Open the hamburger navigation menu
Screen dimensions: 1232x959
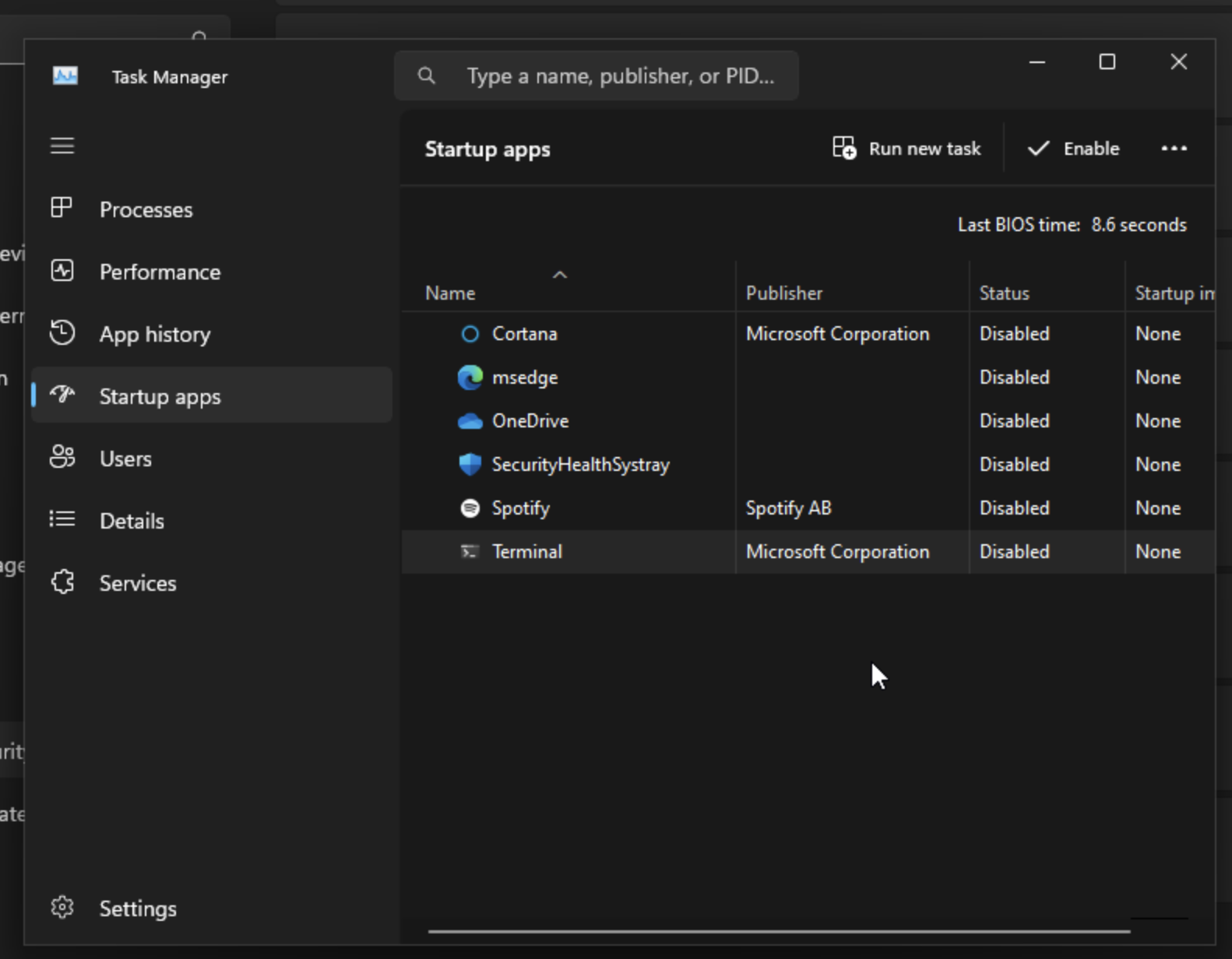click(62, 146)
